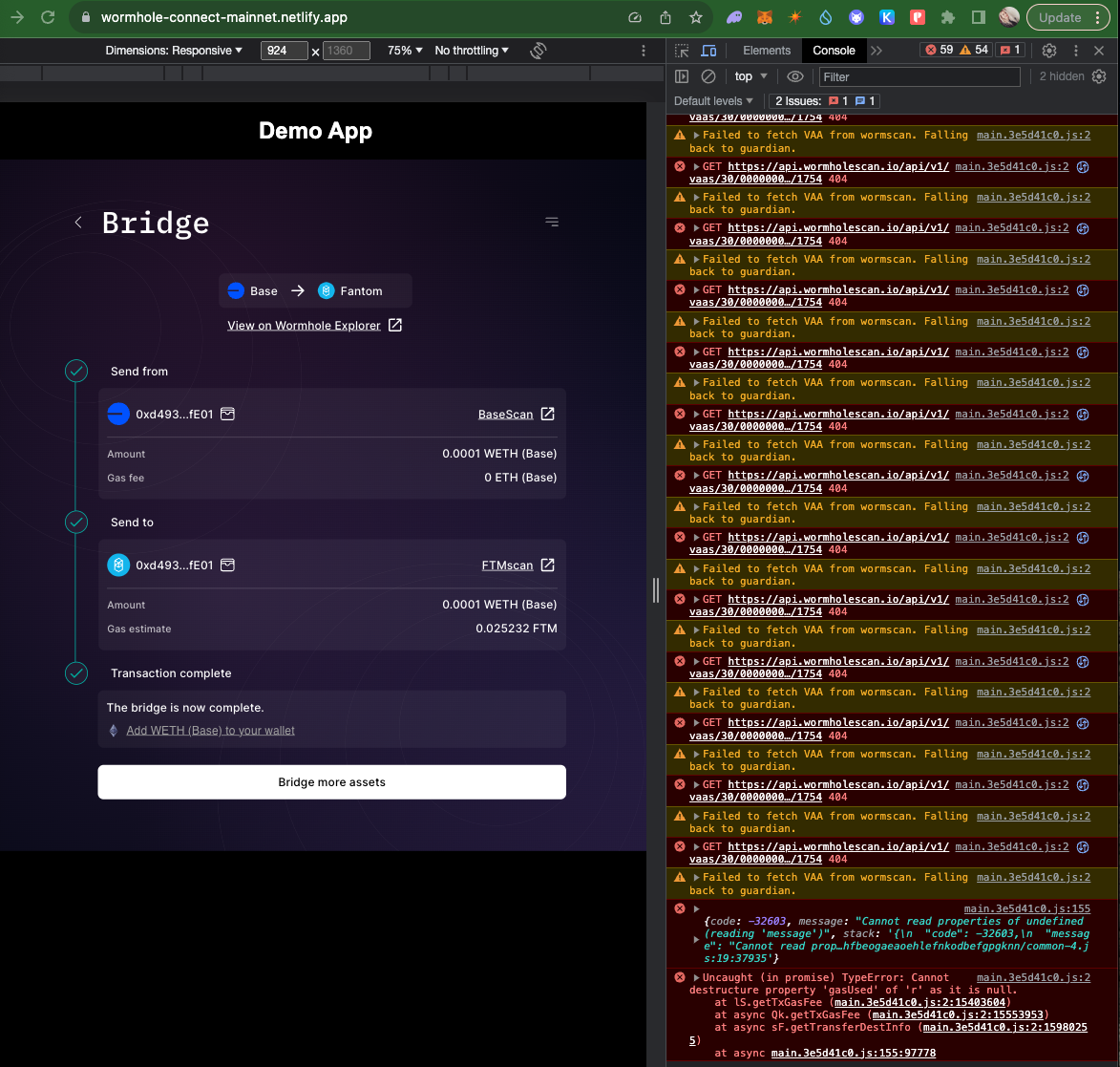Open the Default levels dropdown
Image resolution: width=1120 pixels, height=1067 pixels.
tap(713, 100)
